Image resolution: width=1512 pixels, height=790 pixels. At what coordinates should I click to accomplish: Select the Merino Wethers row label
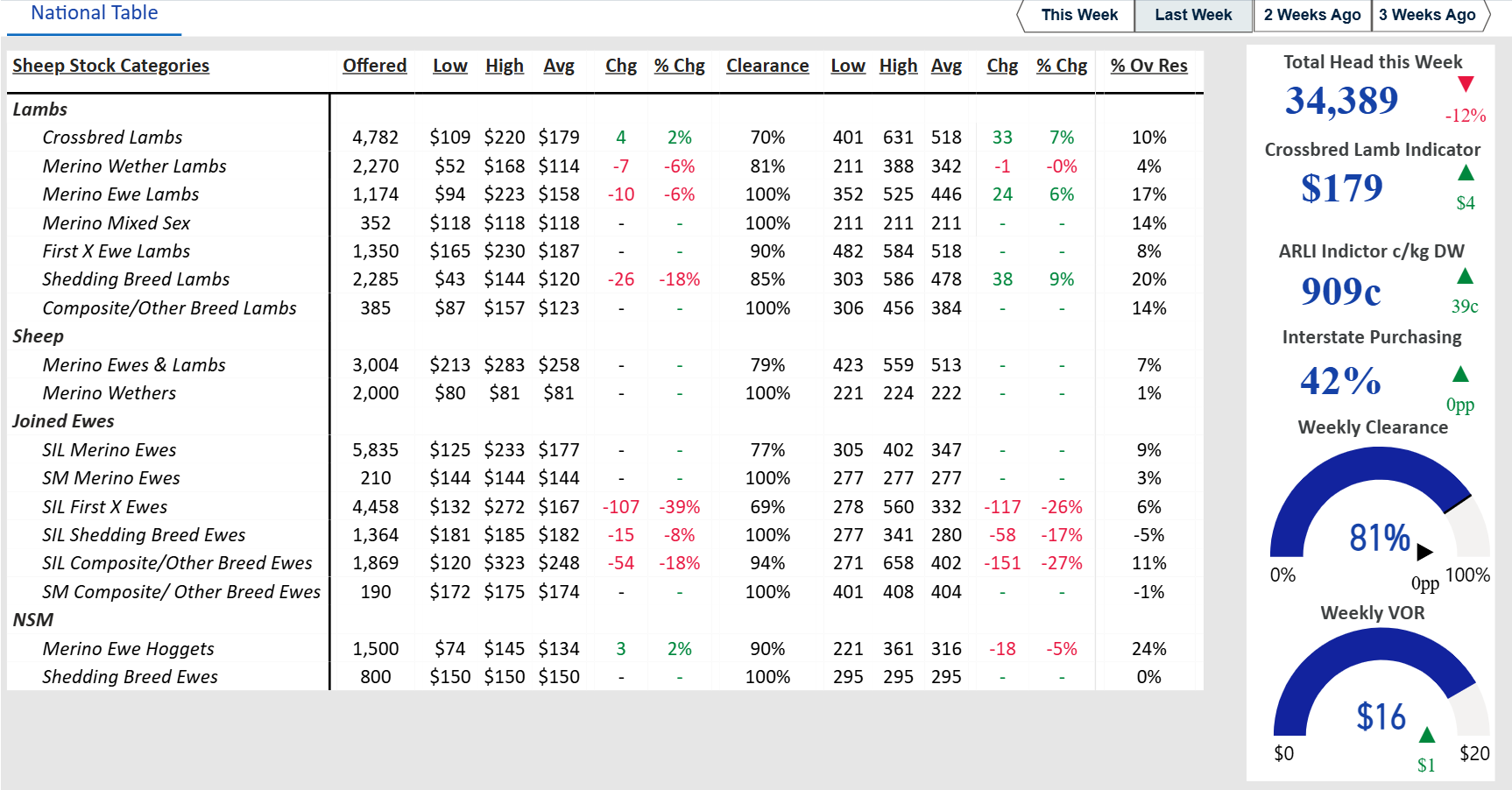coord(110,393)
